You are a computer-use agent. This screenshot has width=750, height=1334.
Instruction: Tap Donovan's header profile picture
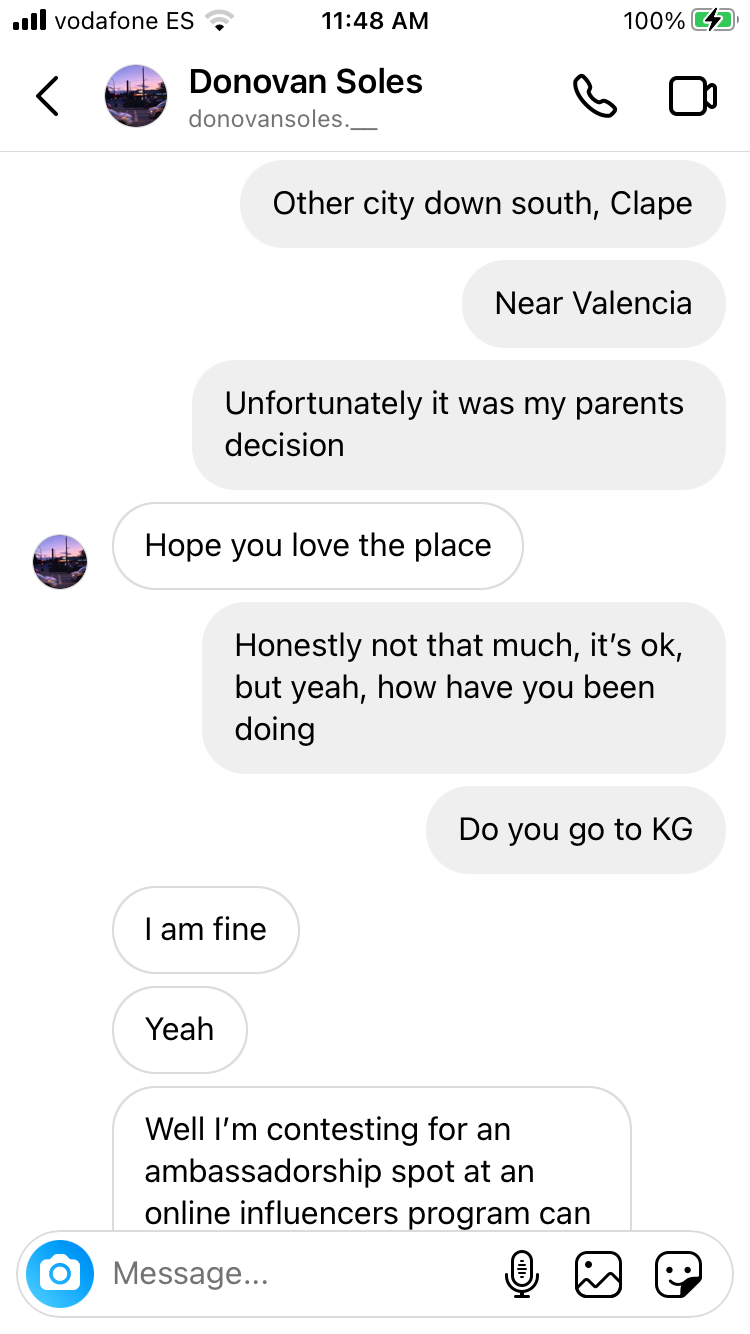(135, 96)
